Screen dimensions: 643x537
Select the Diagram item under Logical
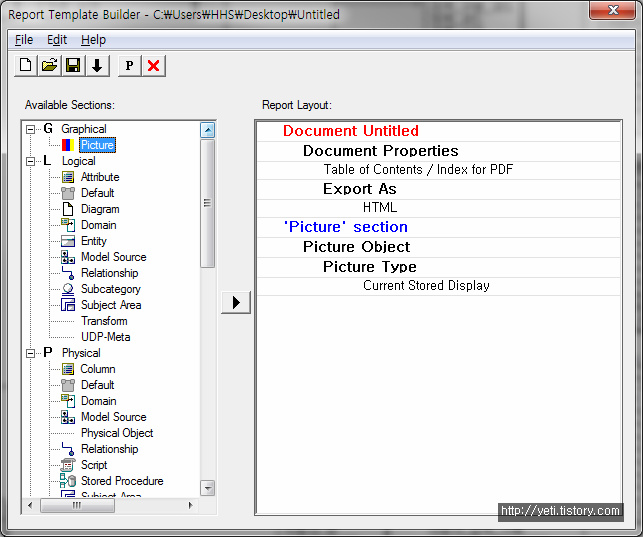coord(99,209)
